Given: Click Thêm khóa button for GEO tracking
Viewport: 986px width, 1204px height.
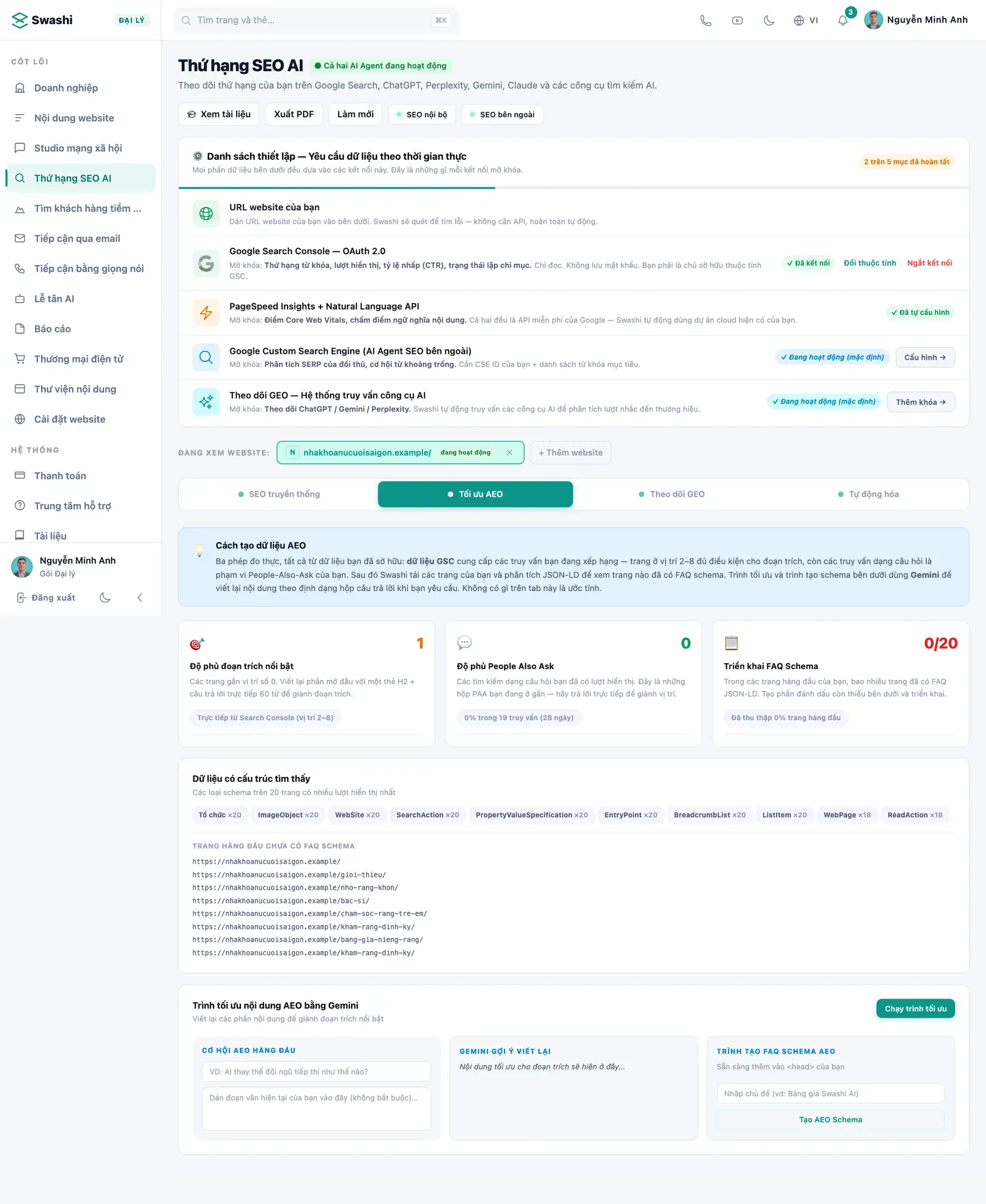Looking at the screenshot, I should coord(920,402).
